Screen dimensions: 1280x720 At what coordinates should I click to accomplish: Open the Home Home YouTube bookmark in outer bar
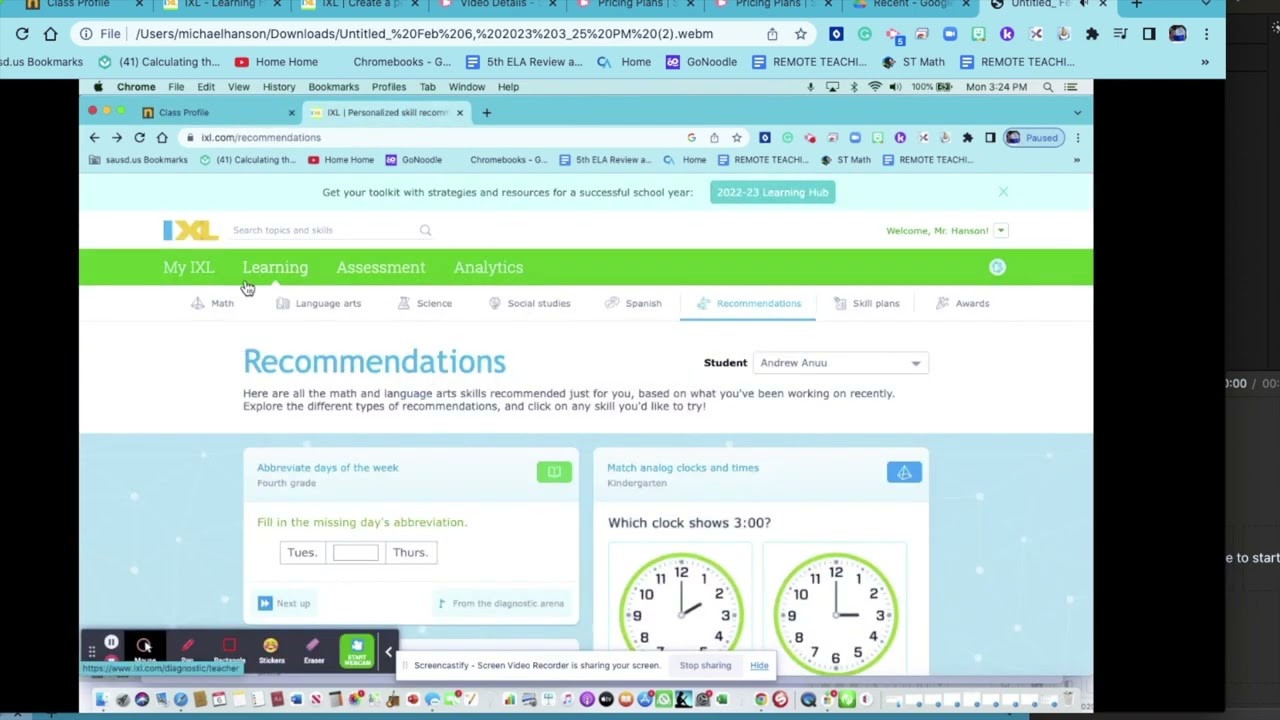[x=276, y=62]
